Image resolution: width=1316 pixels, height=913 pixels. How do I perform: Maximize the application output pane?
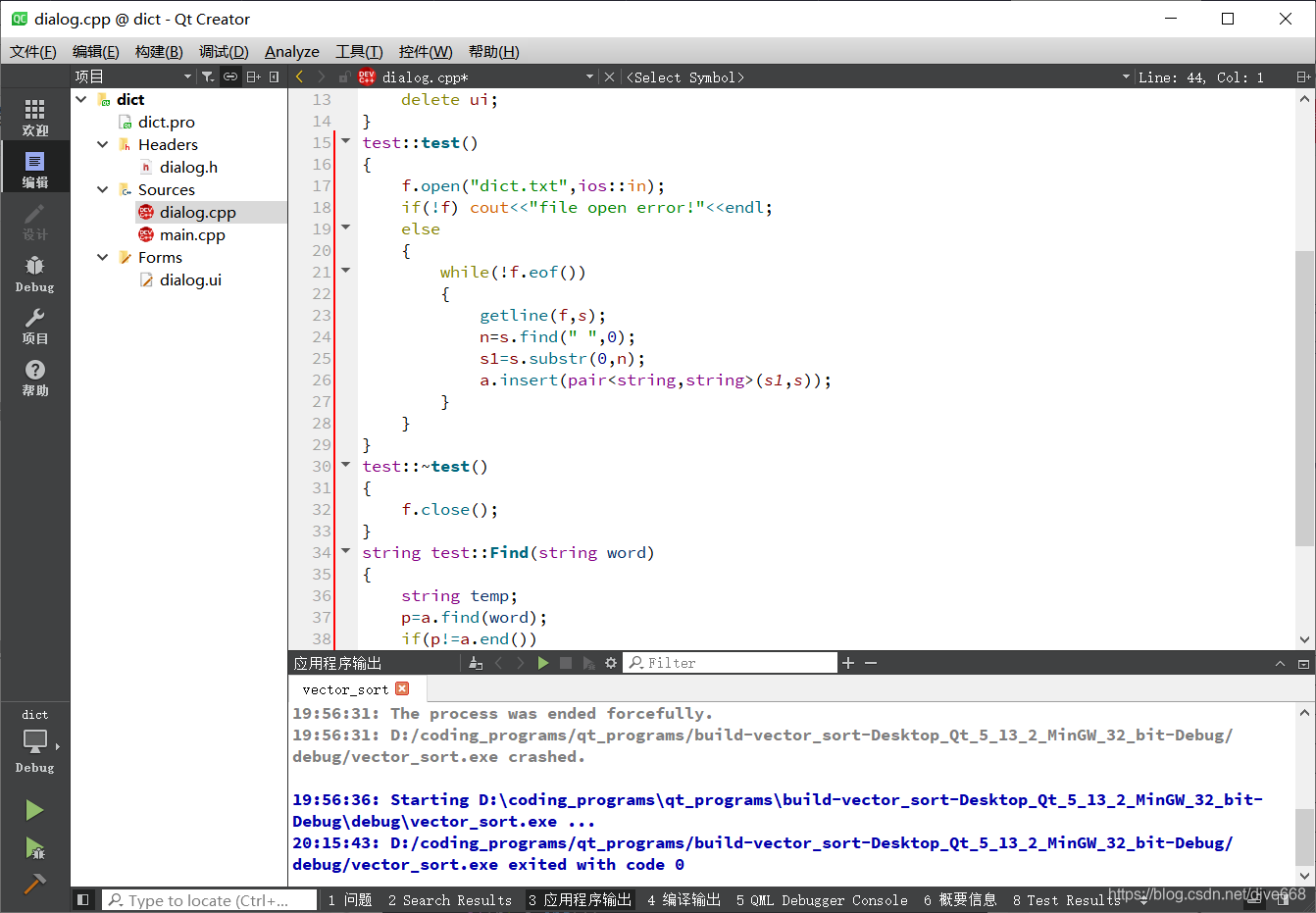pos(1303,664)
